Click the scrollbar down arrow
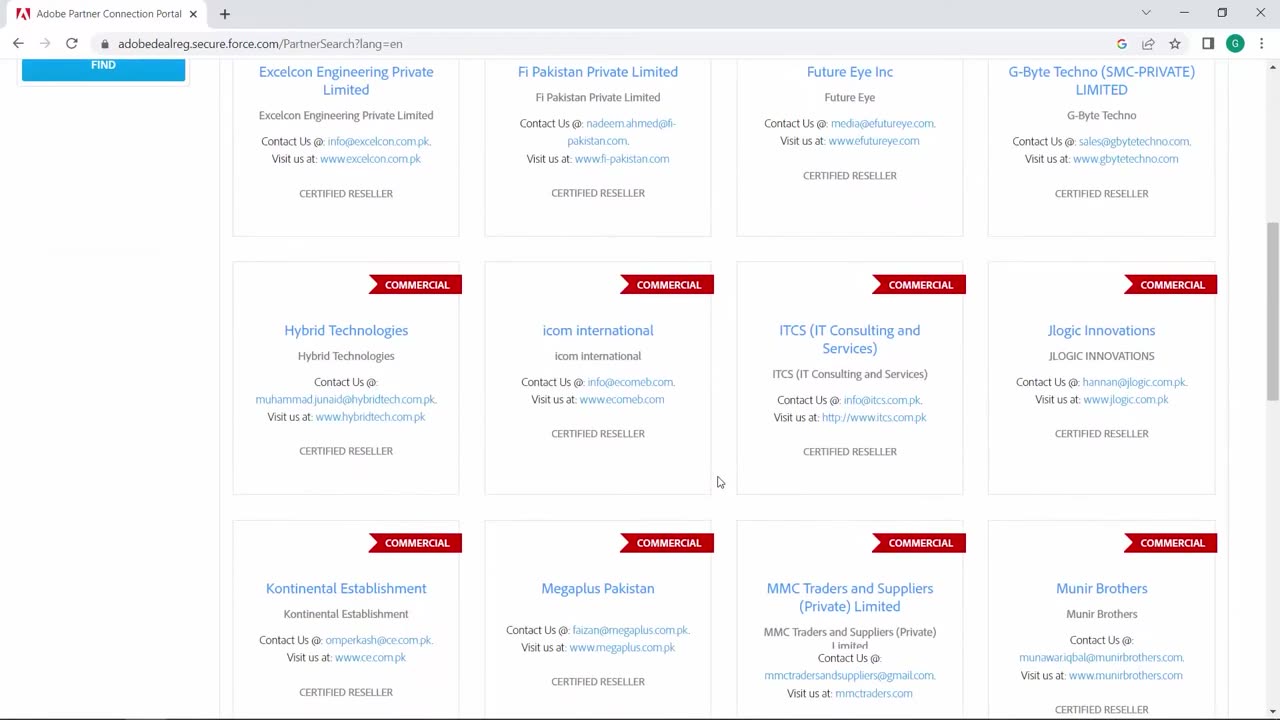 (x=1272, y=711)
